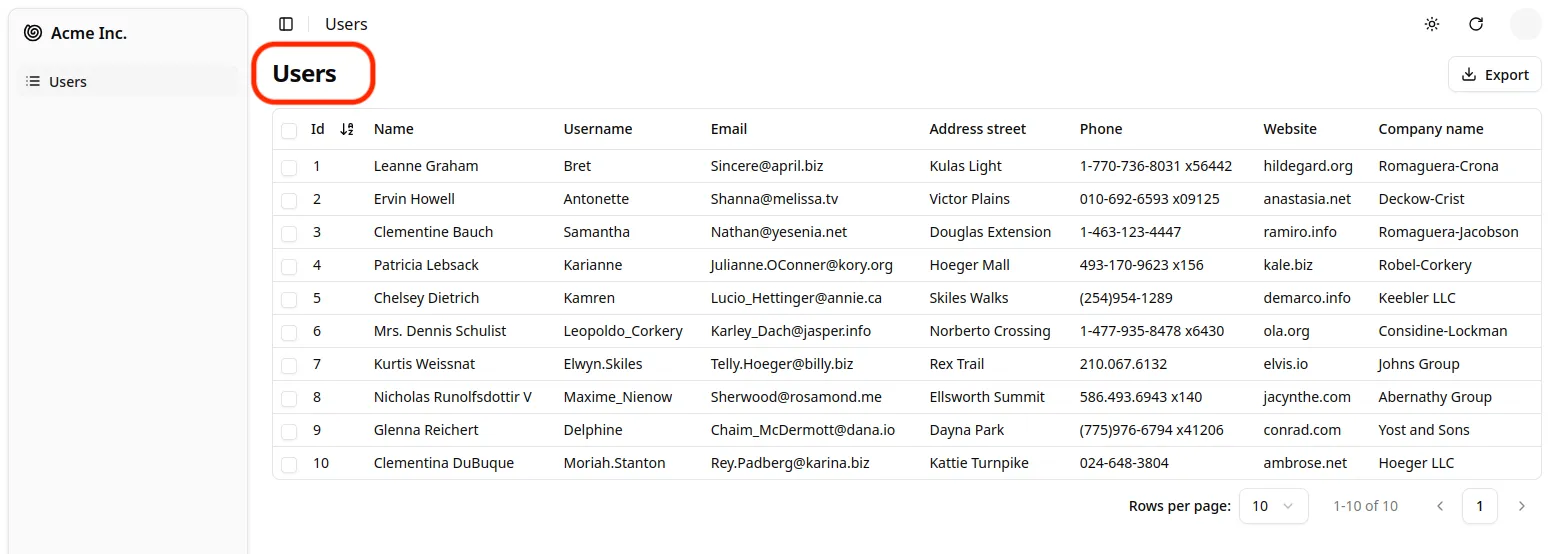Go to previous page chevron
The image size is (1558, 554).
(x=1440, y=506)
